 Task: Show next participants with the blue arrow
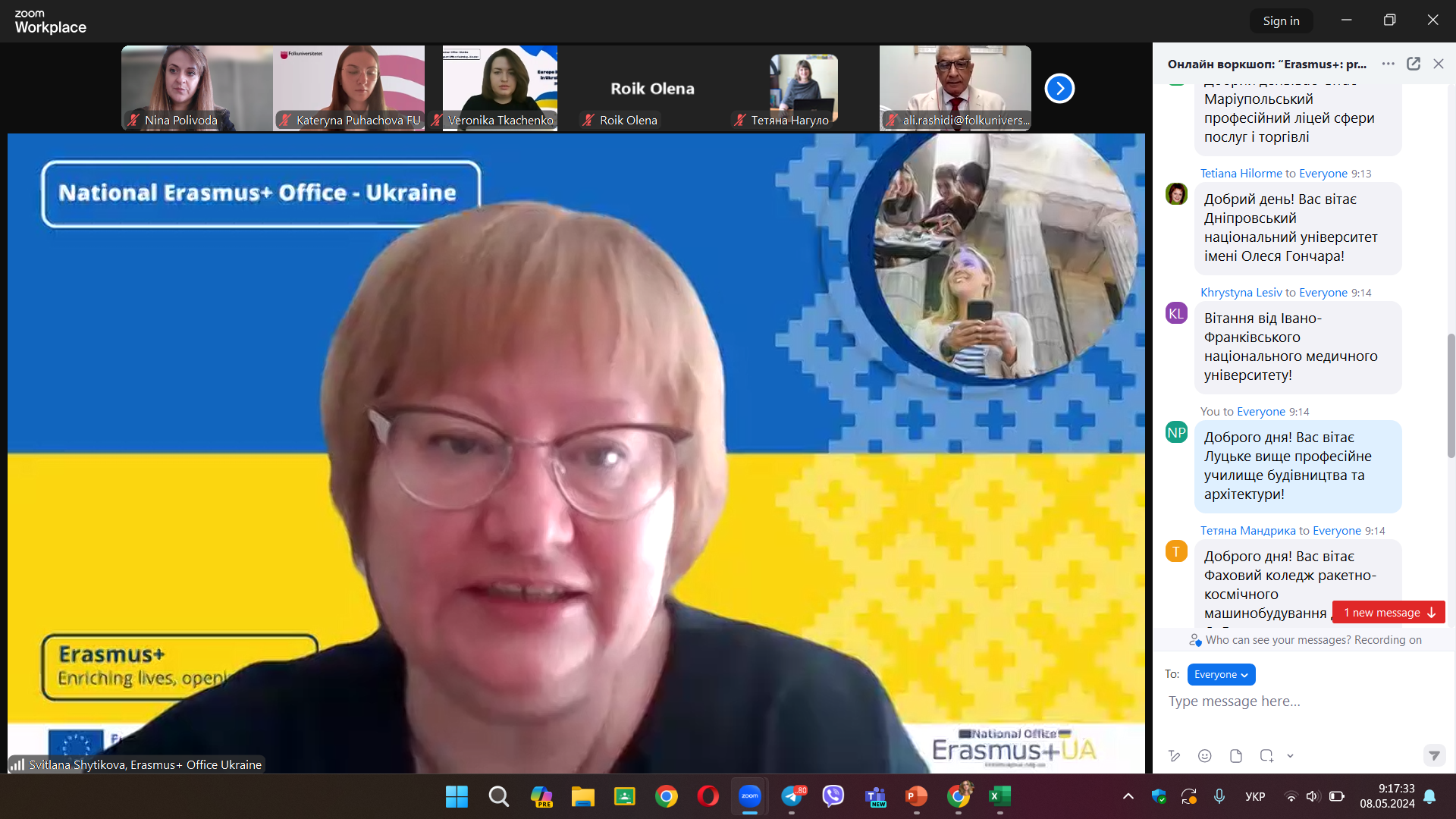(1059, 89)
